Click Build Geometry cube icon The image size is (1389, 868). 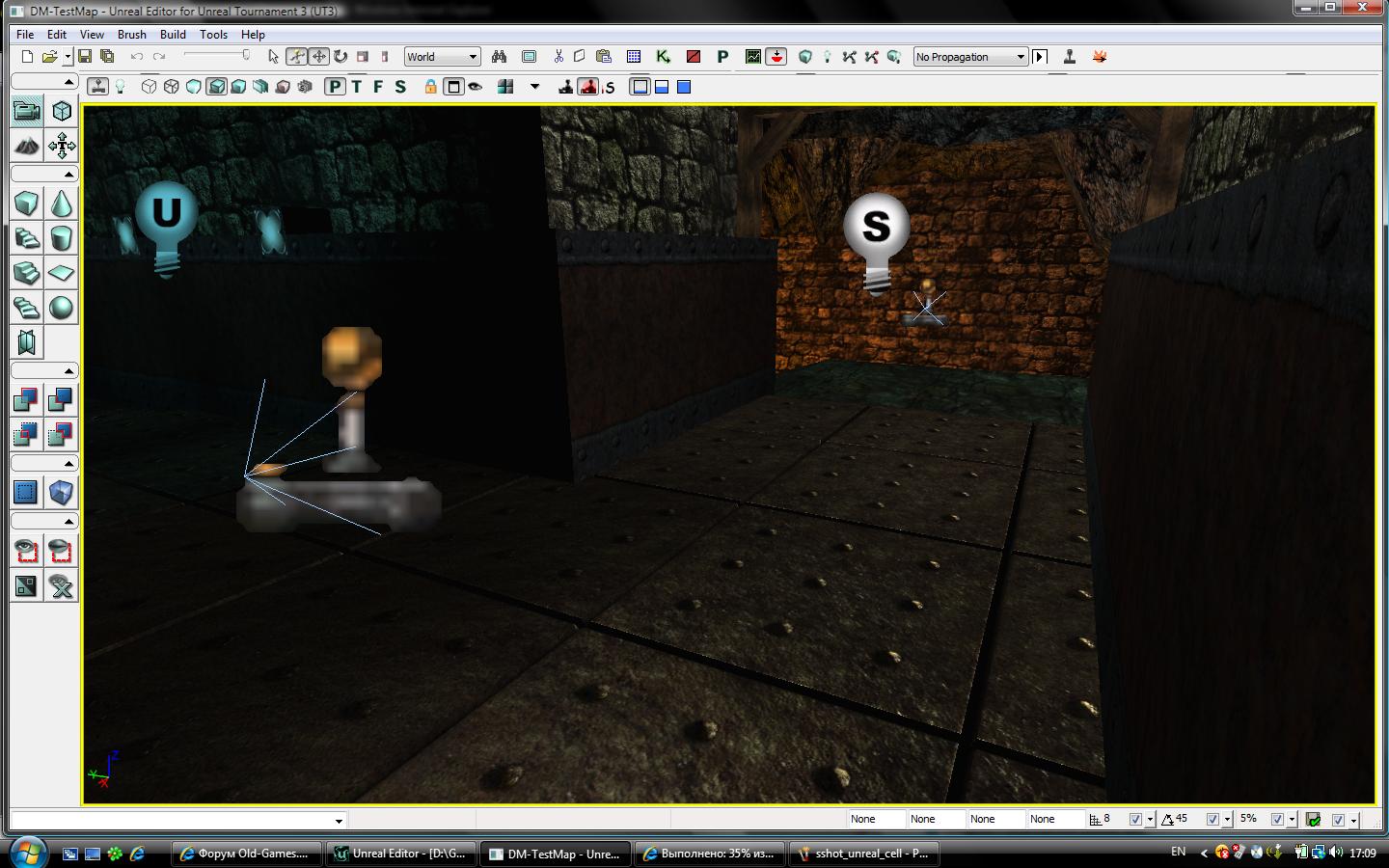[805, 57]
